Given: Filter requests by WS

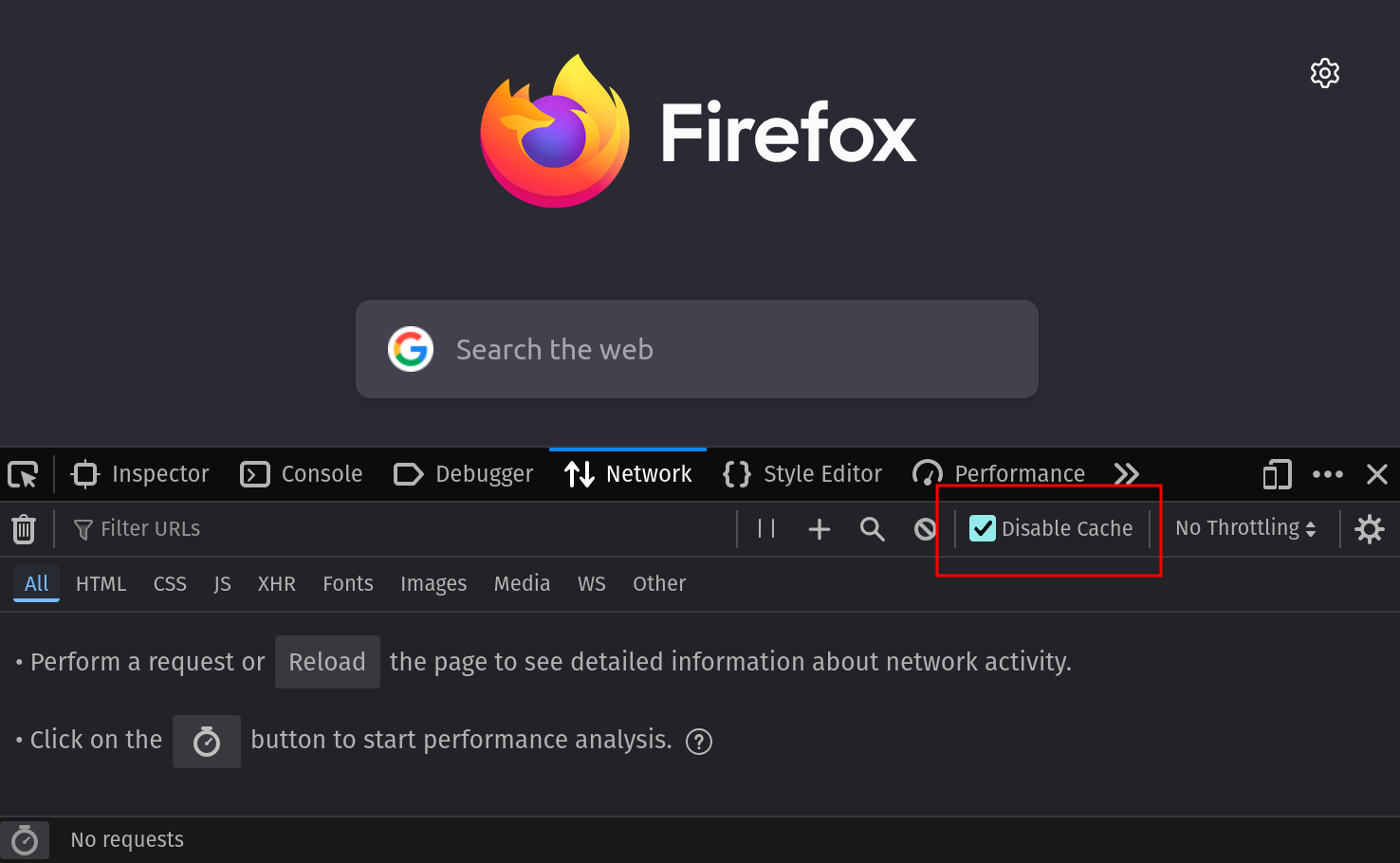Looking at the screenshot, I should (592, 584).
